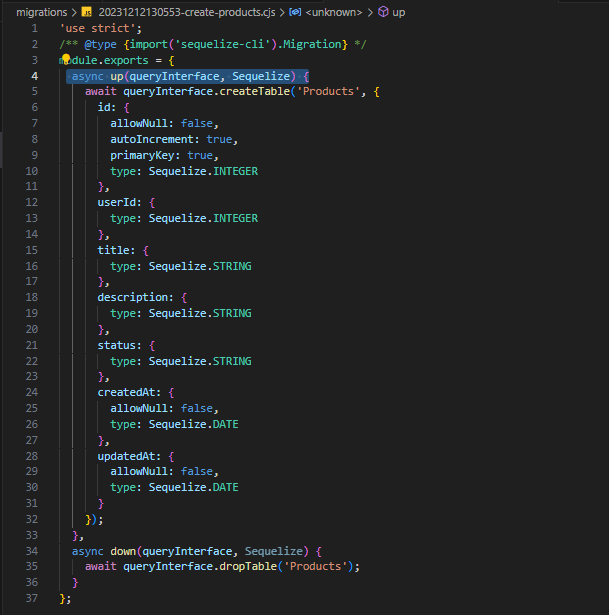
Task: Click 'allowNull' on line 25
Action: tap(139, 408)
